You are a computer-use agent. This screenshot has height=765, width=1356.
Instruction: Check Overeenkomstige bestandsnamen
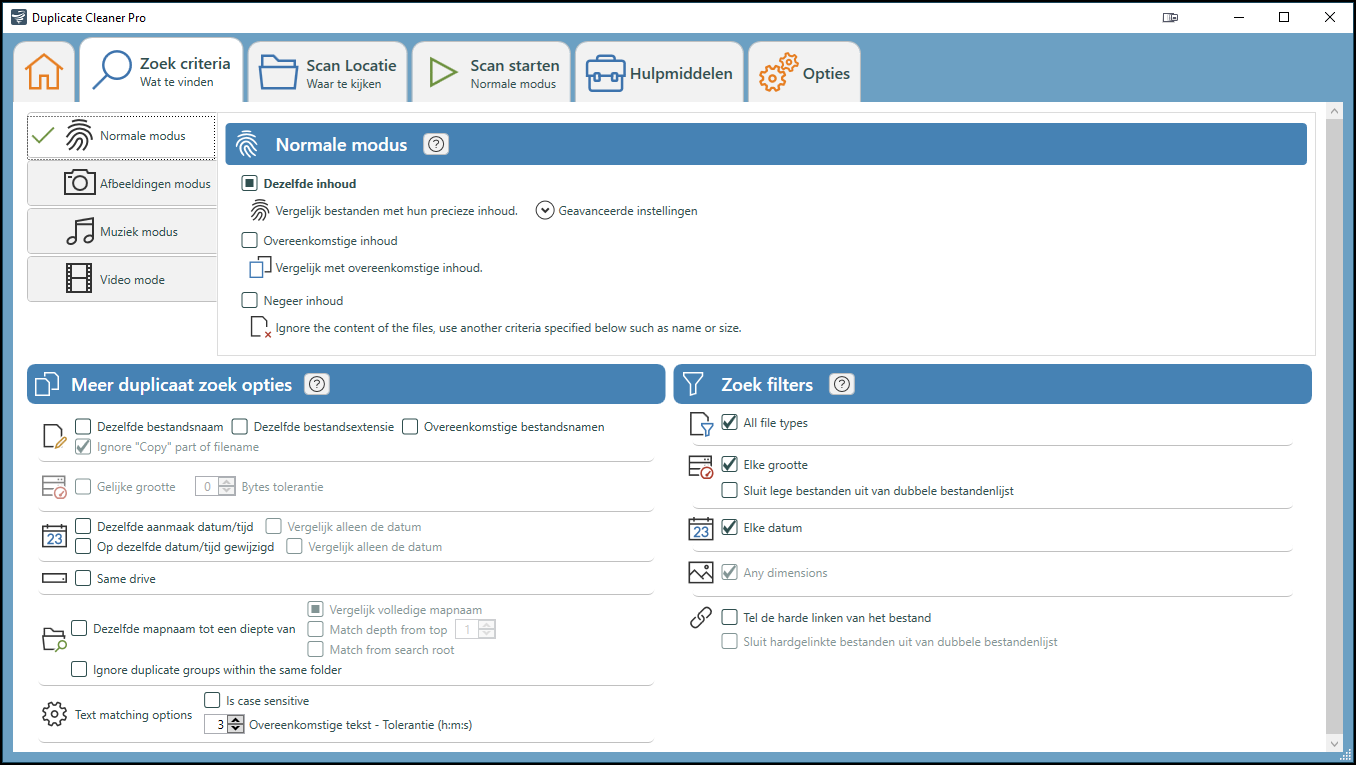click(410, 427)
